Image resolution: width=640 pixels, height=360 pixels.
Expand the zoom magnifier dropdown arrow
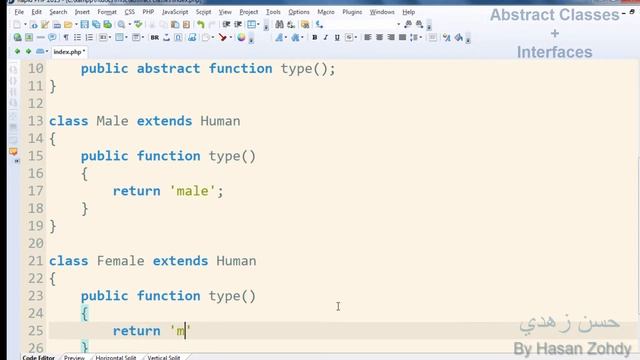point(130,25)
